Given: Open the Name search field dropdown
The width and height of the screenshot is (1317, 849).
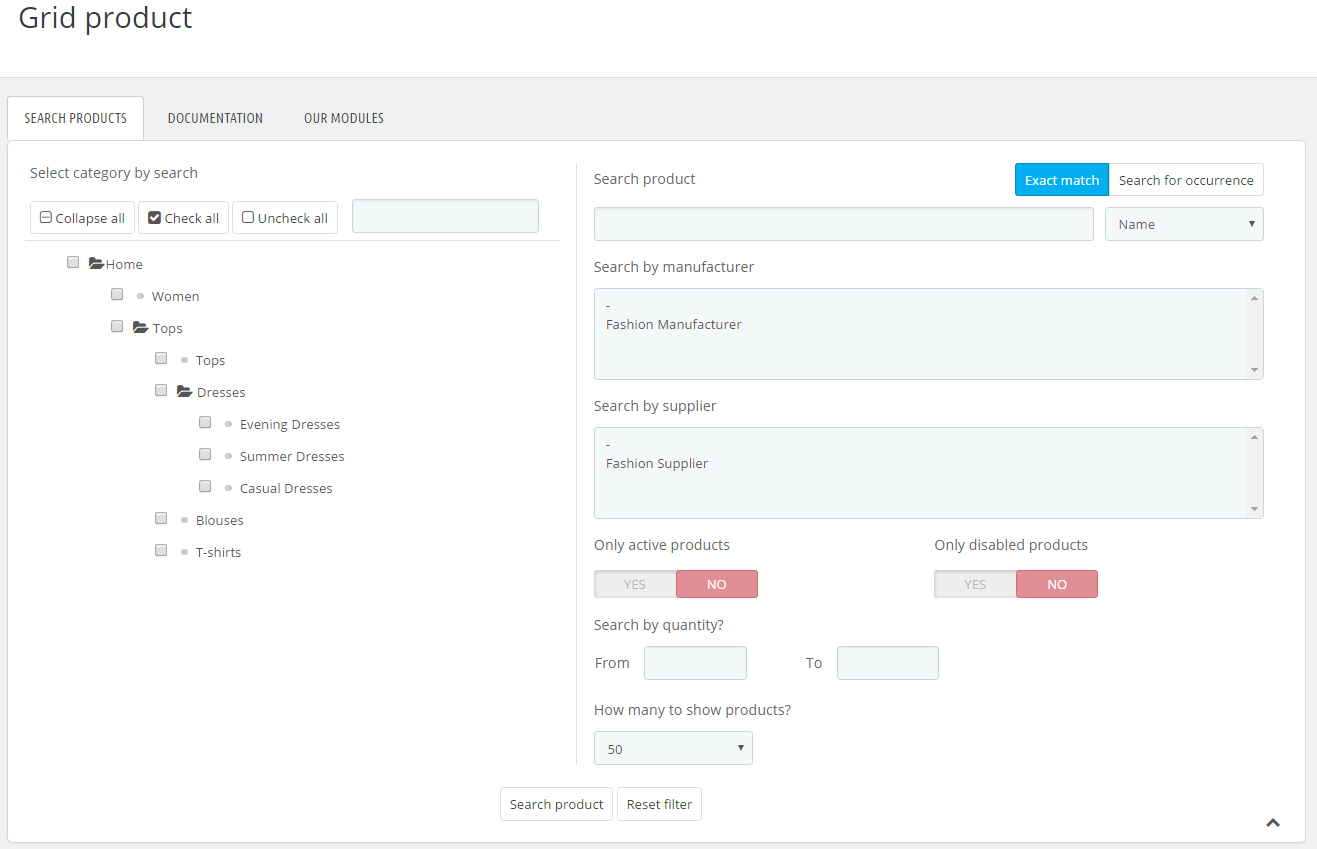Looking at the screenshot, I should pyautogui.click(x=1184, y=224).
